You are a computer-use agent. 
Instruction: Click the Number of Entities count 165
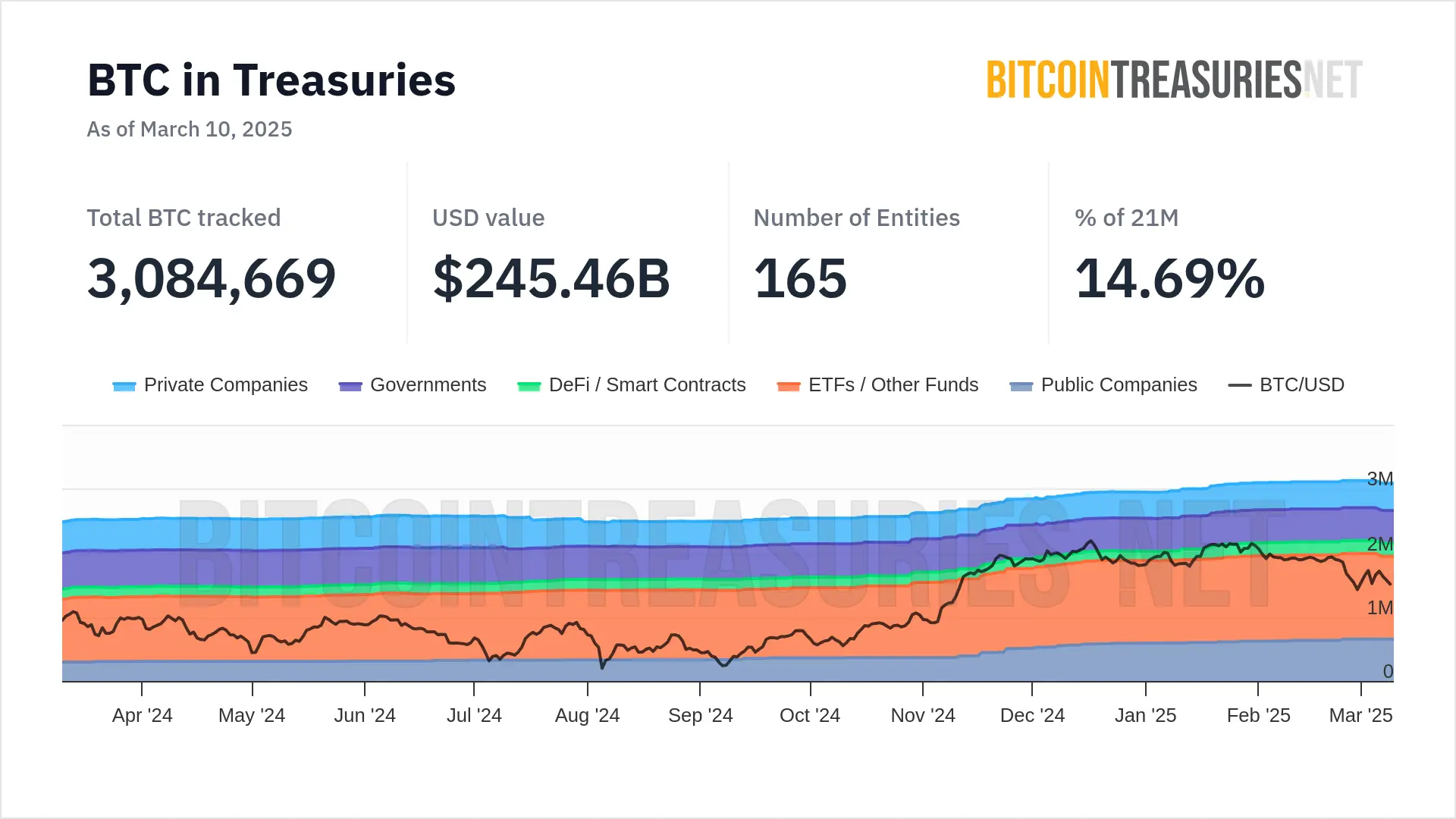800,278
